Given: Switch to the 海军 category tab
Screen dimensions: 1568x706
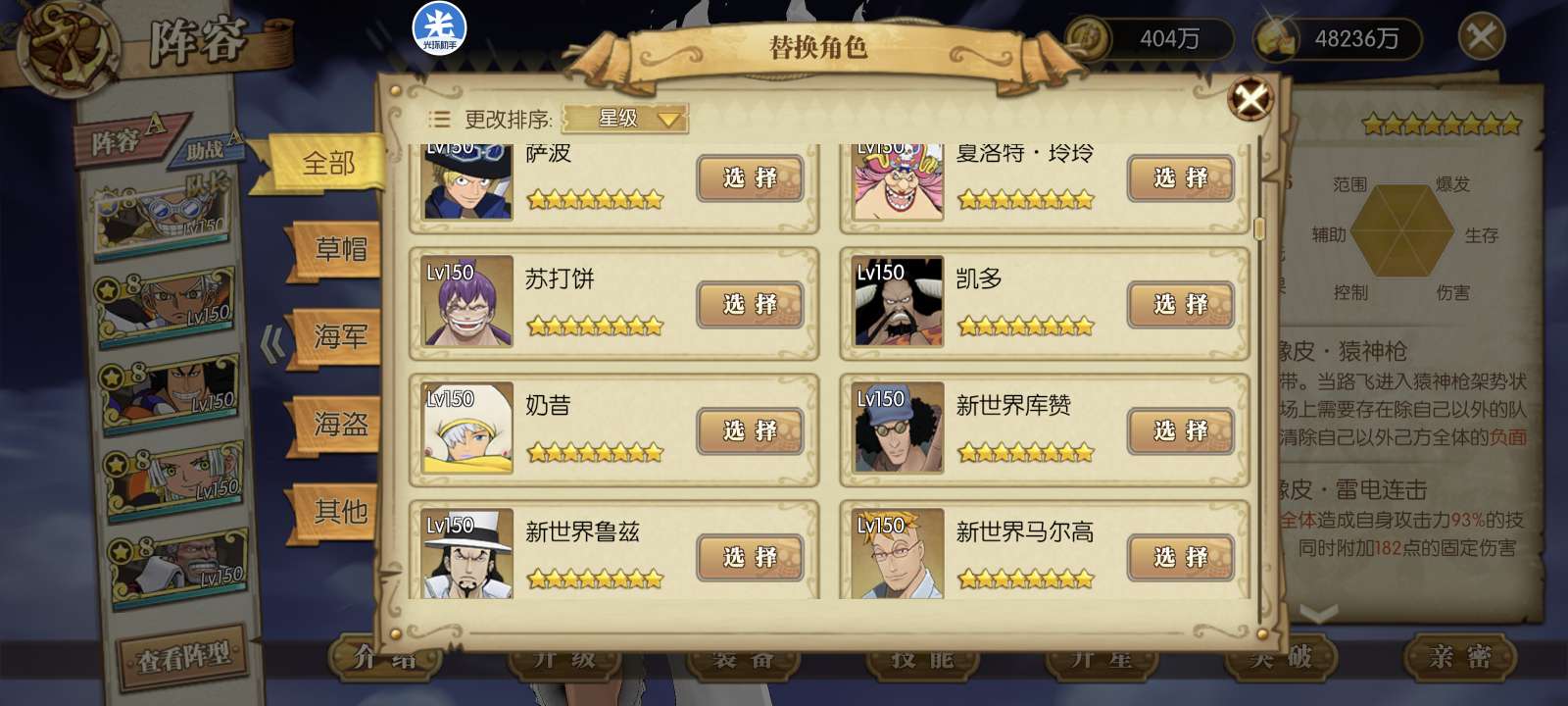Looking at the screenshot, I should (x=339, y=336).
